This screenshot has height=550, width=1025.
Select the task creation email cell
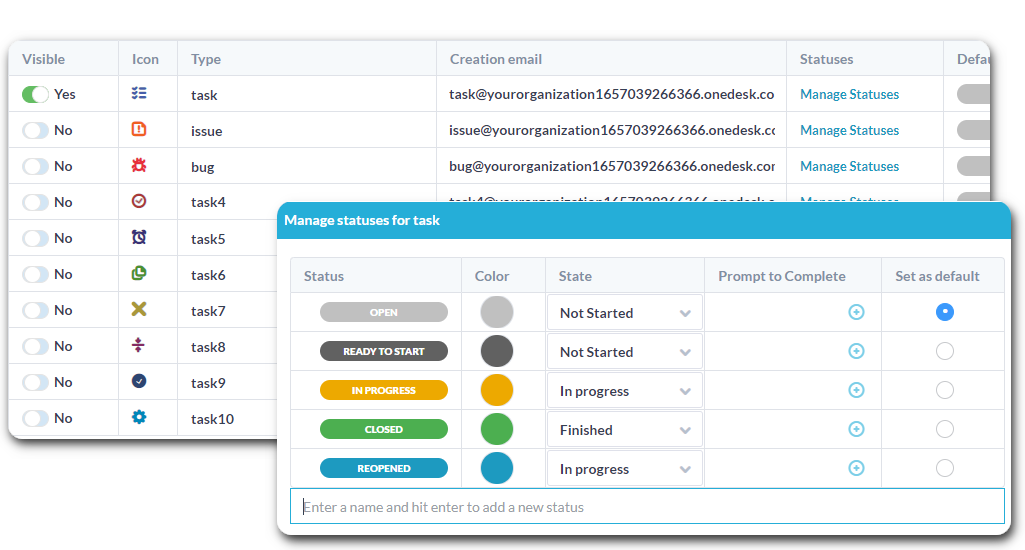coord(611,94)
